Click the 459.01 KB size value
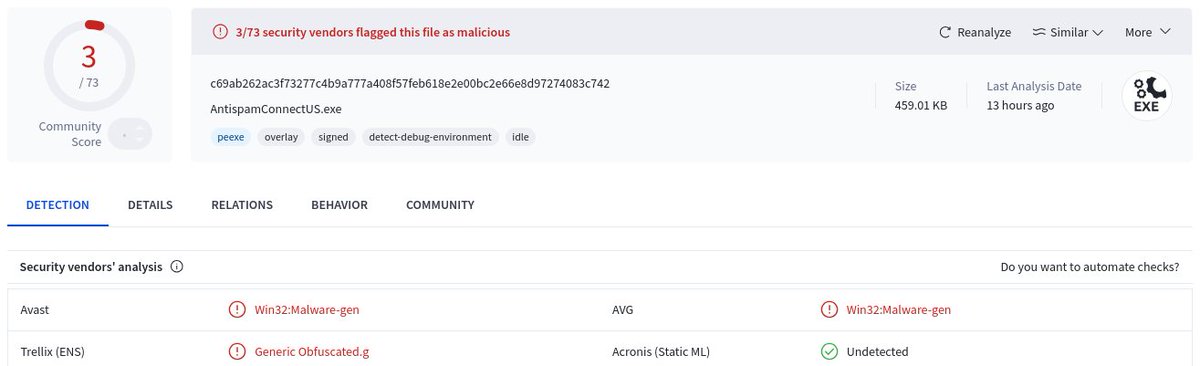Screen dimensions: 1200x366 point(921,105)
